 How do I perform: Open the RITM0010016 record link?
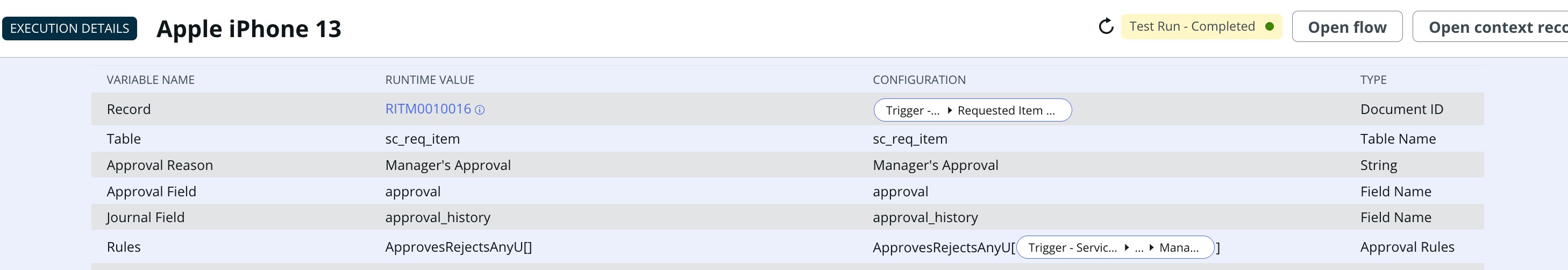coord(428,109)
